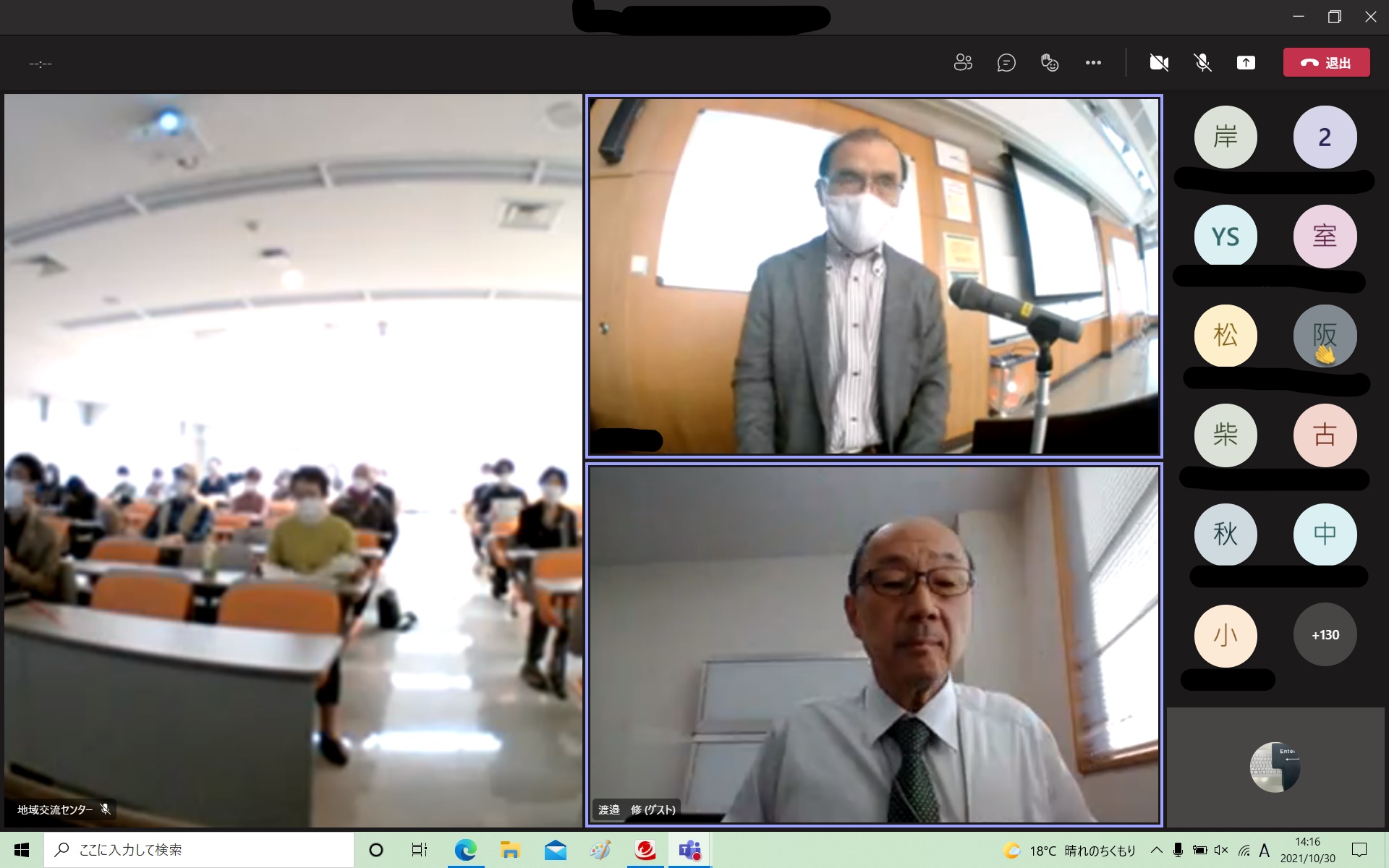Click the system tray microphone icon

click(x=1178, y=851)
